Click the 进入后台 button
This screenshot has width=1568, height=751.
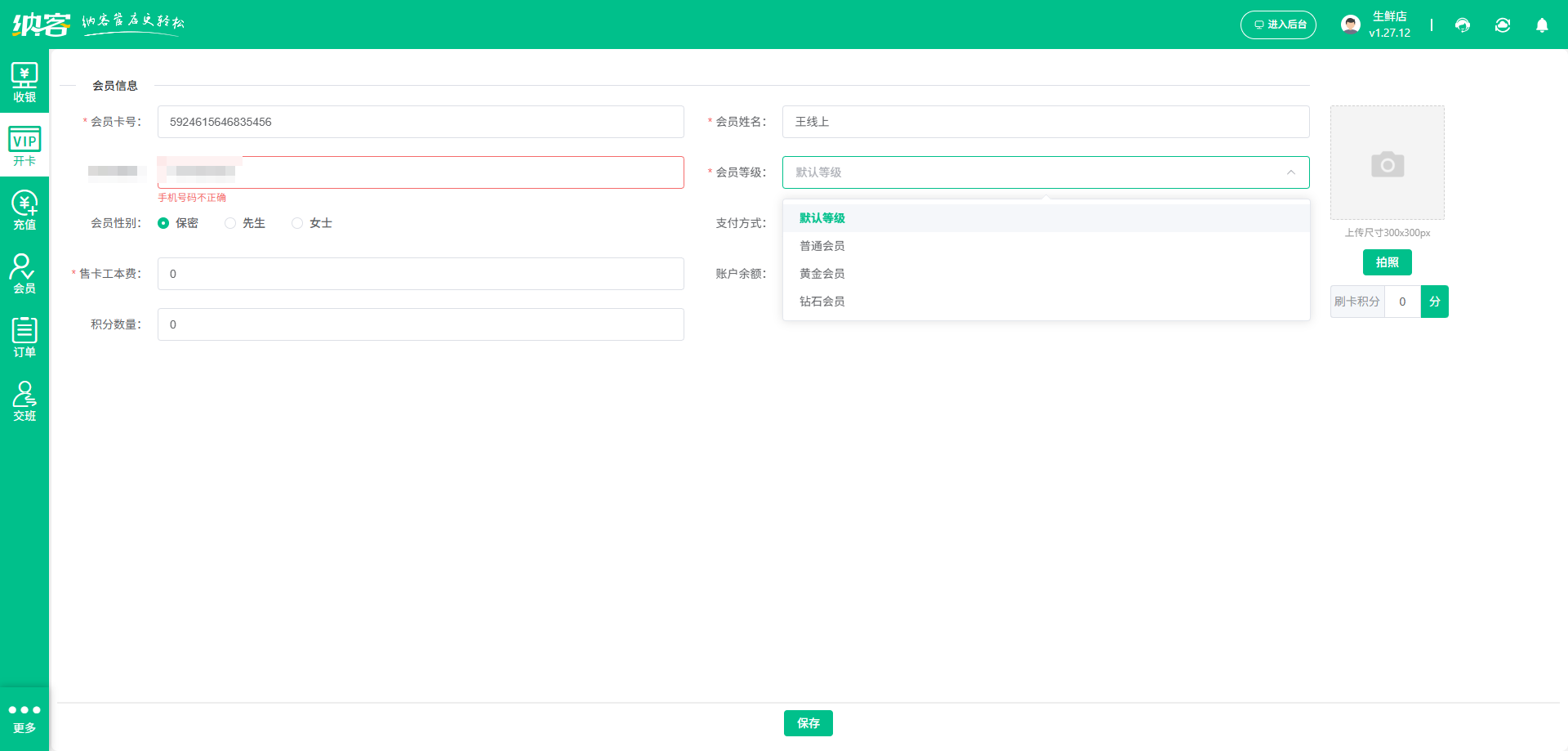(x=1278, y=25)
